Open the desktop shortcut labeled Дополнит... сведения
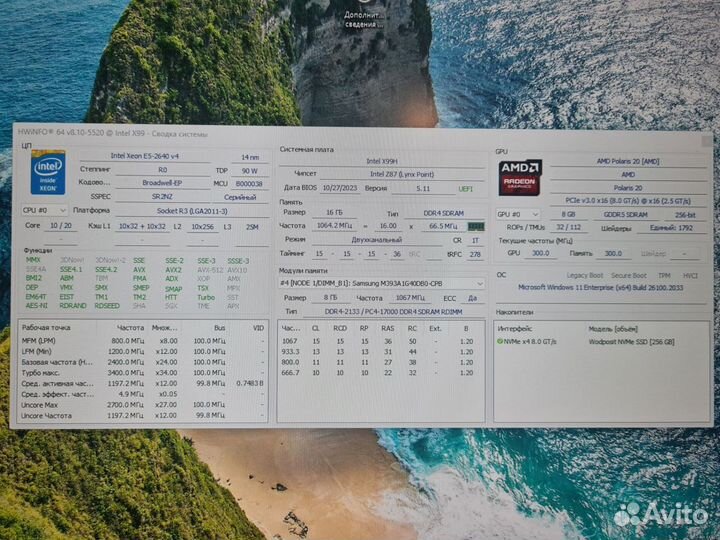Screen dimensions: 720x540 click(x=364, y=15)
